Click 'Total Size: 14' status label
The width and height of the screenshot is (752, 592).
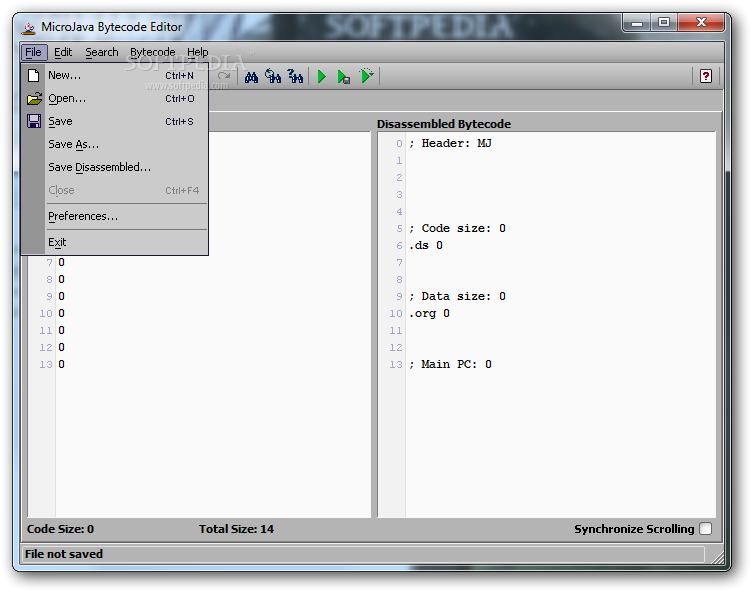click(x=236, y=529)
